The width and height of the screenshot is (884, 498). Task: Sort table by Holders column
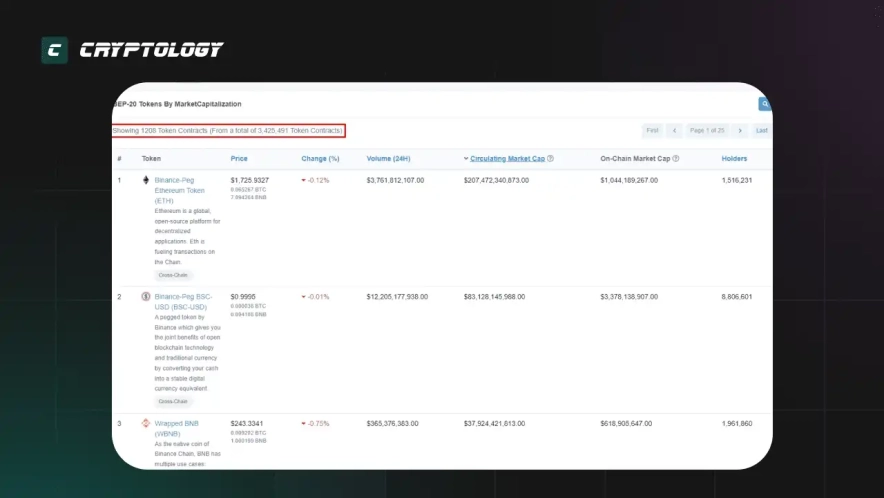point(734,158)
